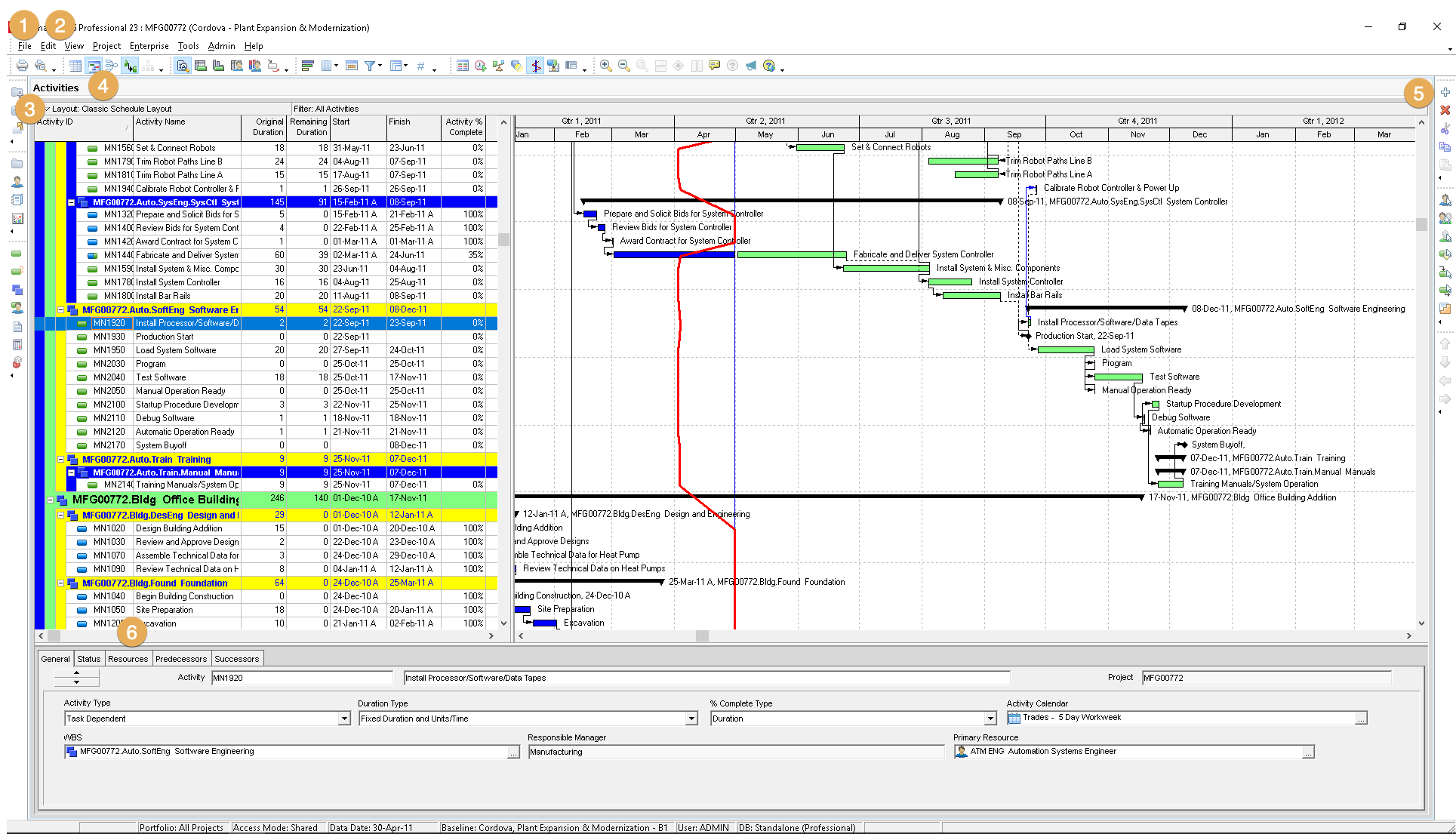Click the Zoom Out magnifier icon
This screenshot has width=1456, height=834.
coord(623,66)
